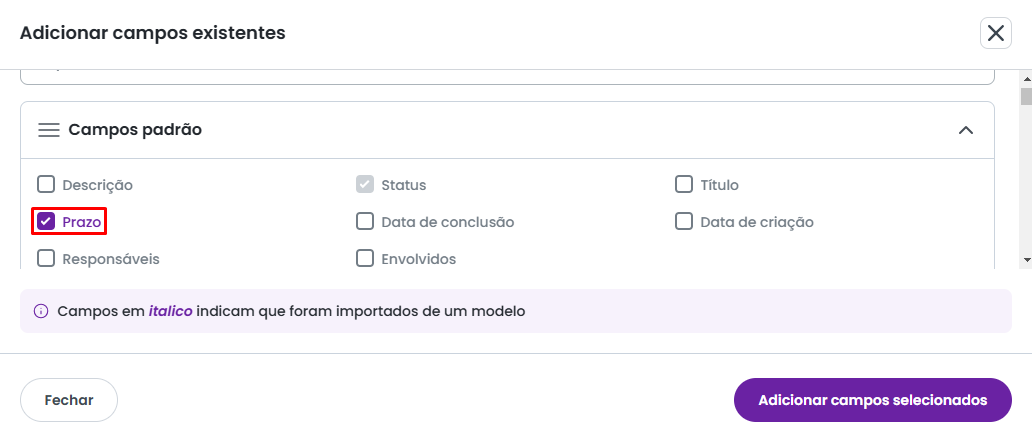
Task: Click the vertical scrollbar thumb
Action: click(1025, 97)
